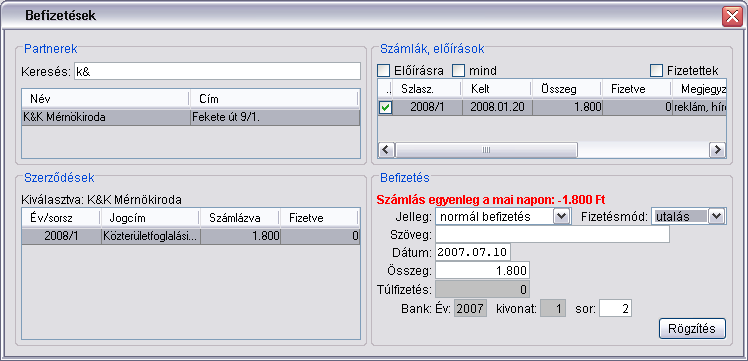Click the Keresés search field
Viewport: 748px width, 361px height.
point(217,72)
